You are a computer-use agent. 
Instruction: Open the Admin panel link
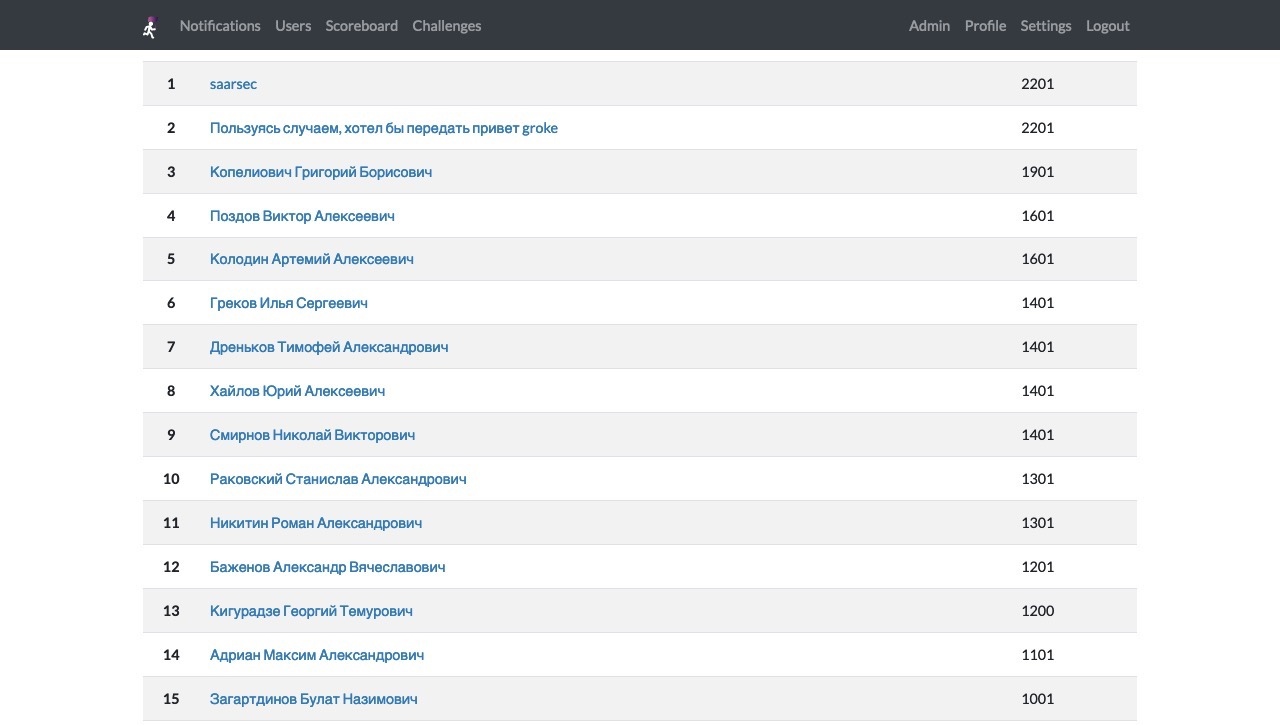click(x=929, y=26)
